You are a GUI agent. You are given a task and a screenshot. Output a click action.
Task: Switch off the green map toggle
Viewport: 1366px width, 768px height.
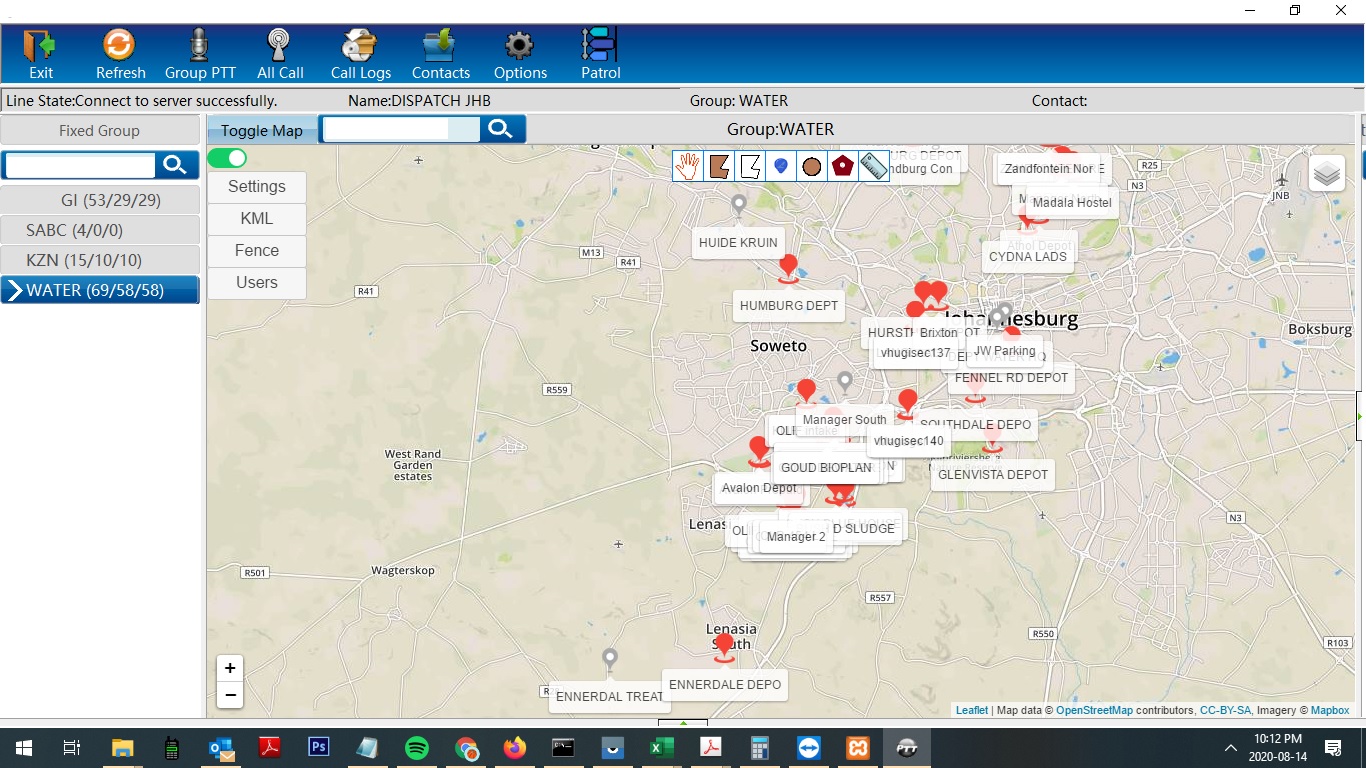(227, 158)
